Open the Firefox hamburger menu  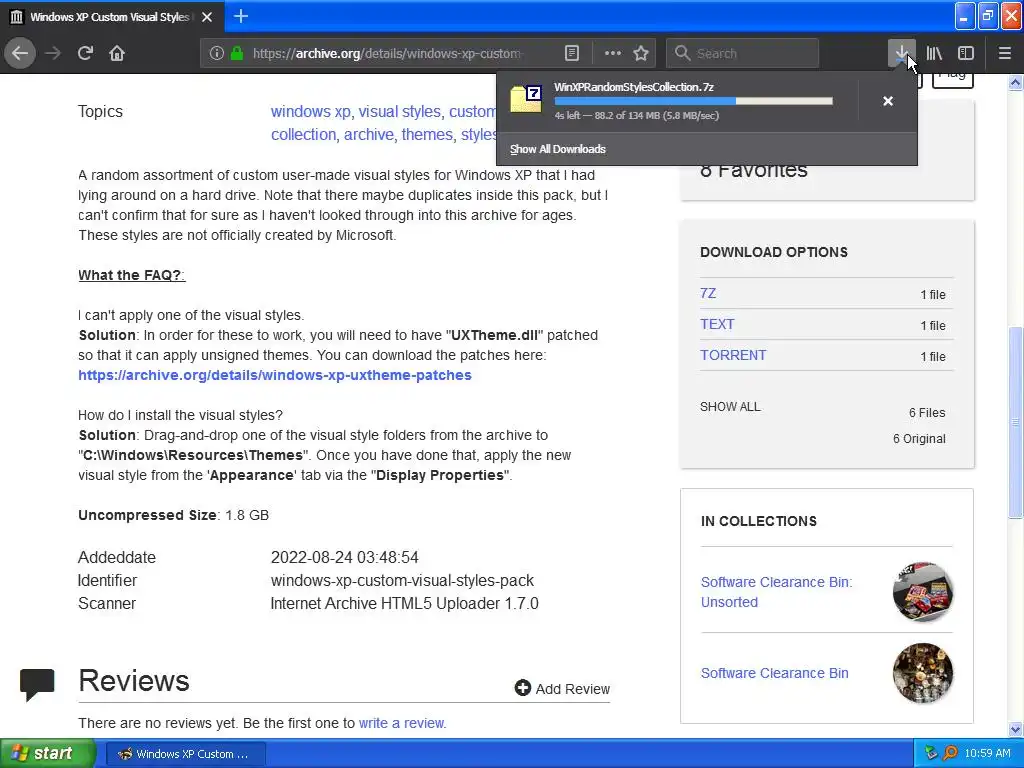point(1005,53)
